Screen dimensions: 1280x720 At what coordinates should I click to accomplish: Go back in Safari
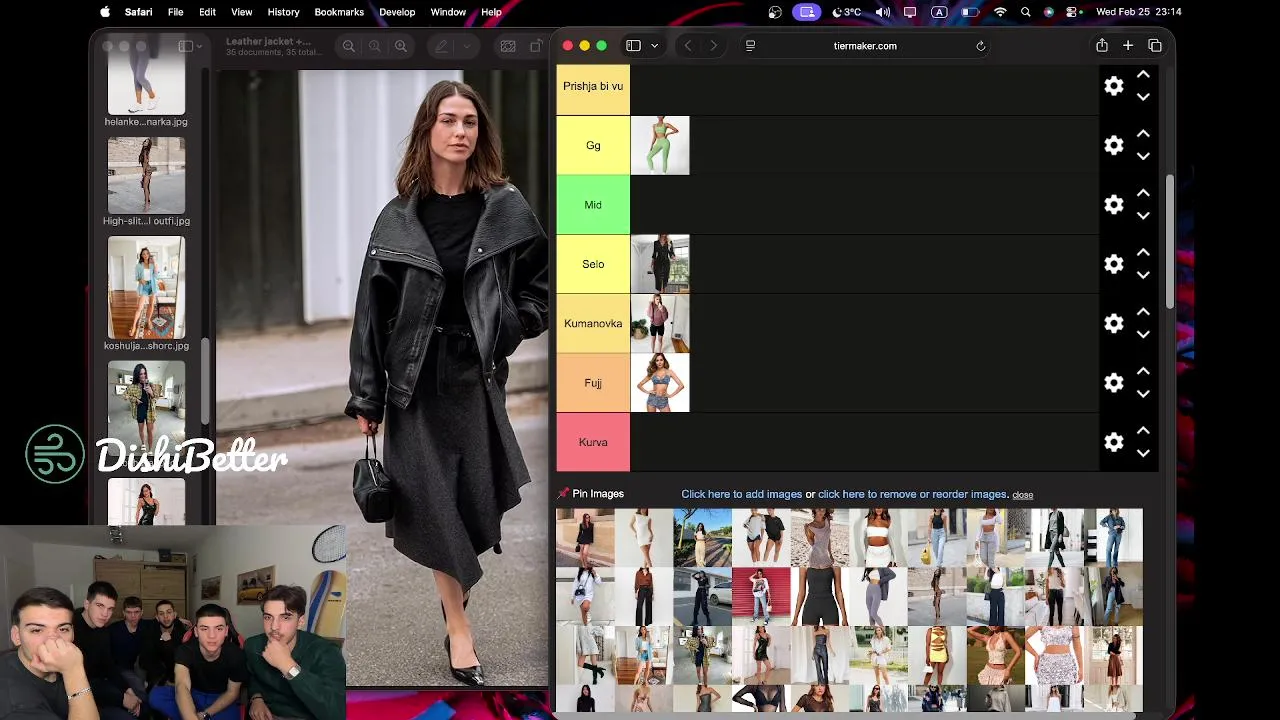688,46
